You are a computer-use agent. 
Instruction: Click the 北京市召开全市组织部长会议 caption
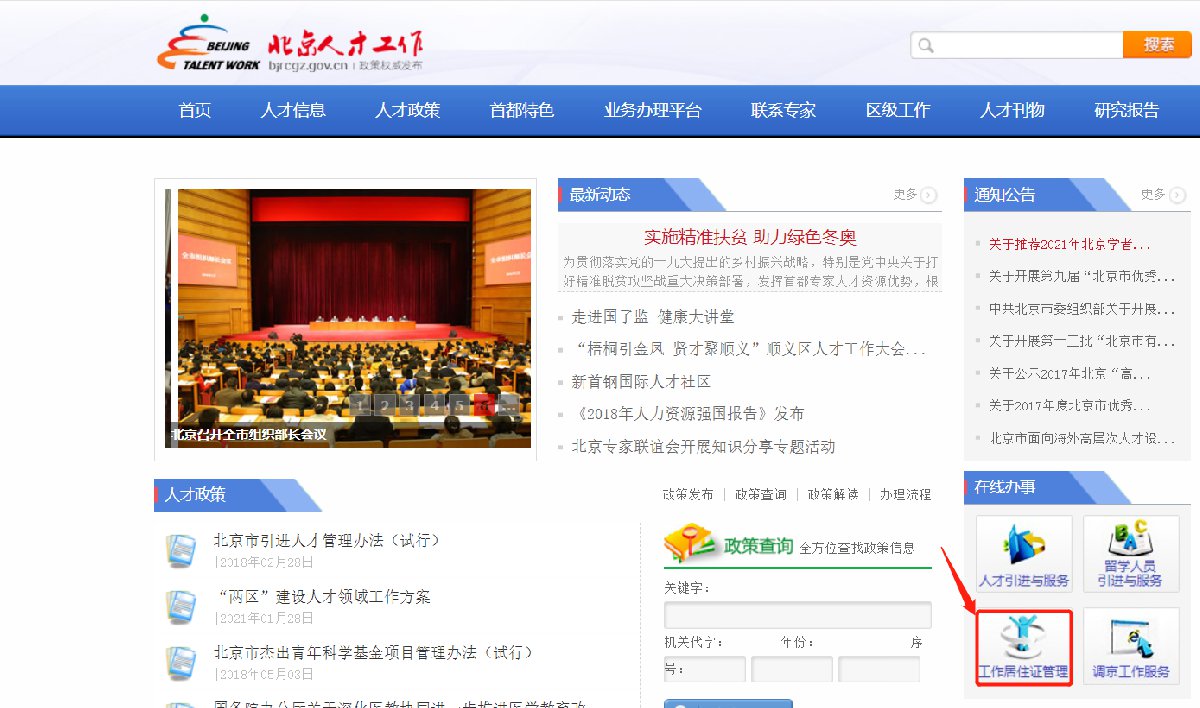[249, 435]
